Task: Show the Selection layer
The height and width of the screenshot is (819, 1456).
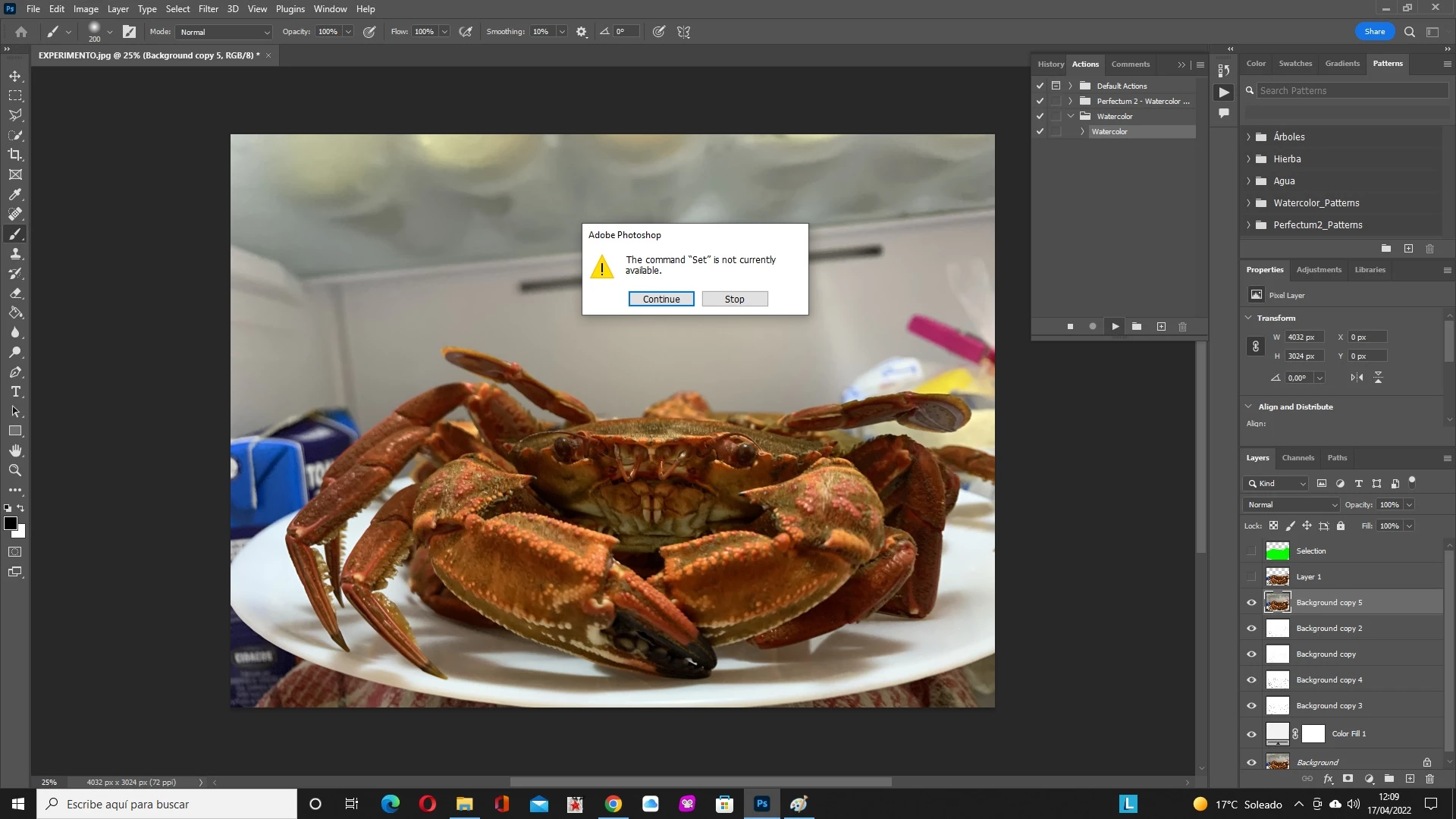Action: [1251, 551]
